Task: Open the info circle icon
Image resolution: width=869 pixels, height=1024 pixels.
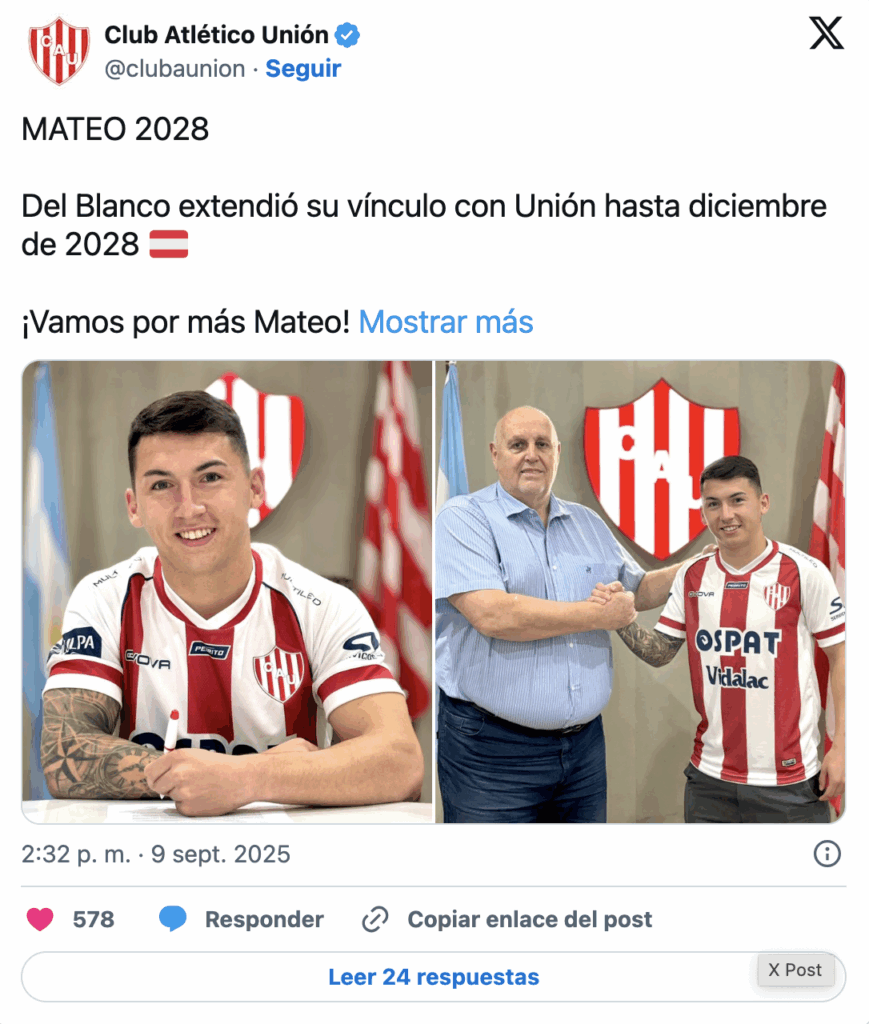Action: (x=827, y=854)
